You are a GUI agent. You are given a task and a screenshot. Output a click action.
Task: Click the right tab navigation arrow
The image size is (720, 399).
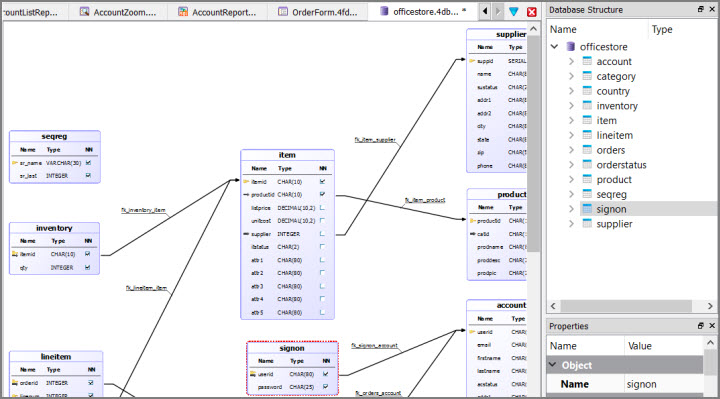[x=498, y=11]
